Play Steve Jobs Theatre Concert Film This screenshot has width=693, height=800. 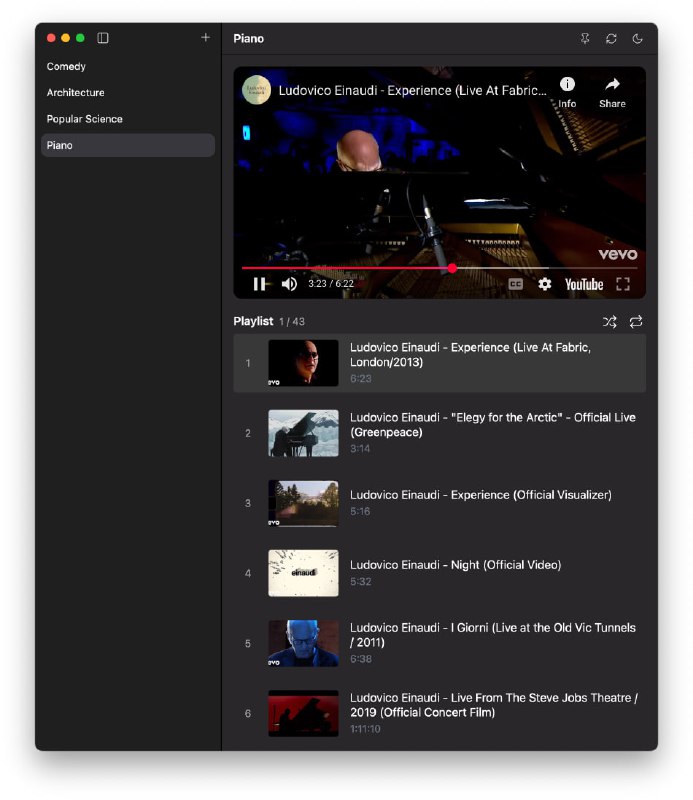pos(439,713)
